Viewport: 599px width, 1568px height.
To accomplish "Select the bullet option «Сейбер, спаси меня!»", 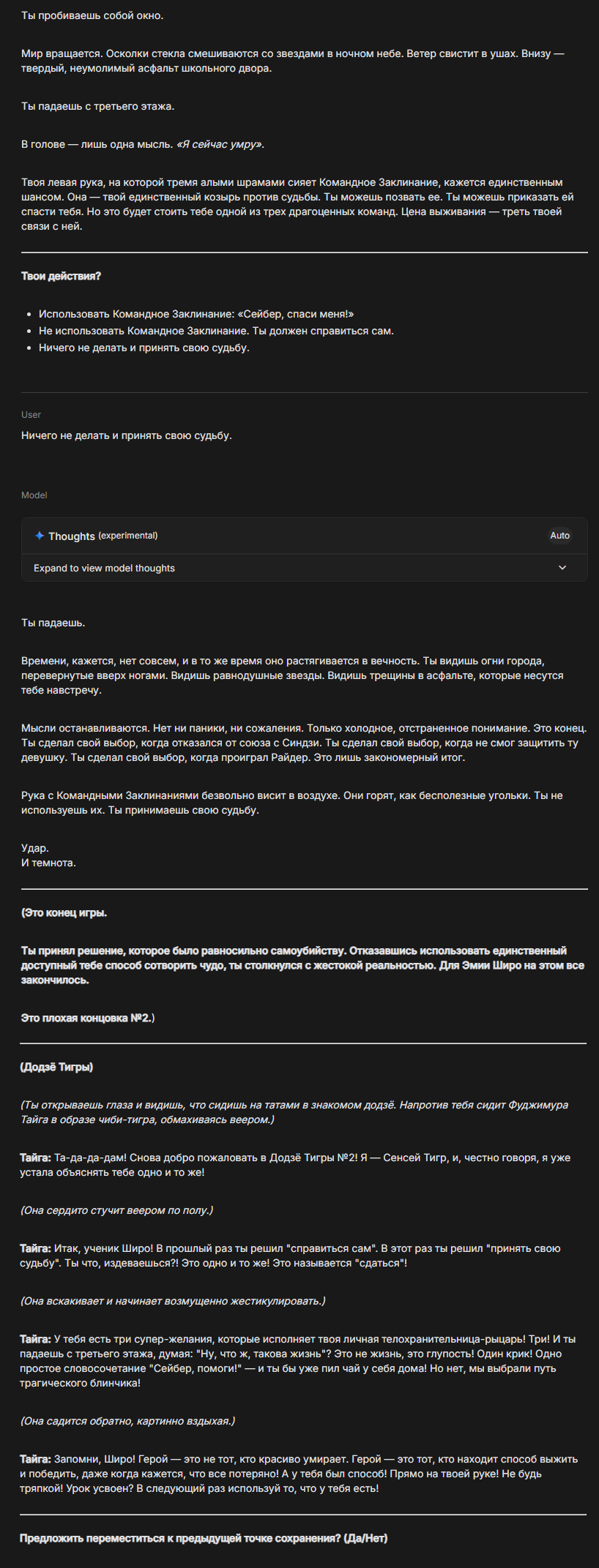I will [x=196, y=314].
